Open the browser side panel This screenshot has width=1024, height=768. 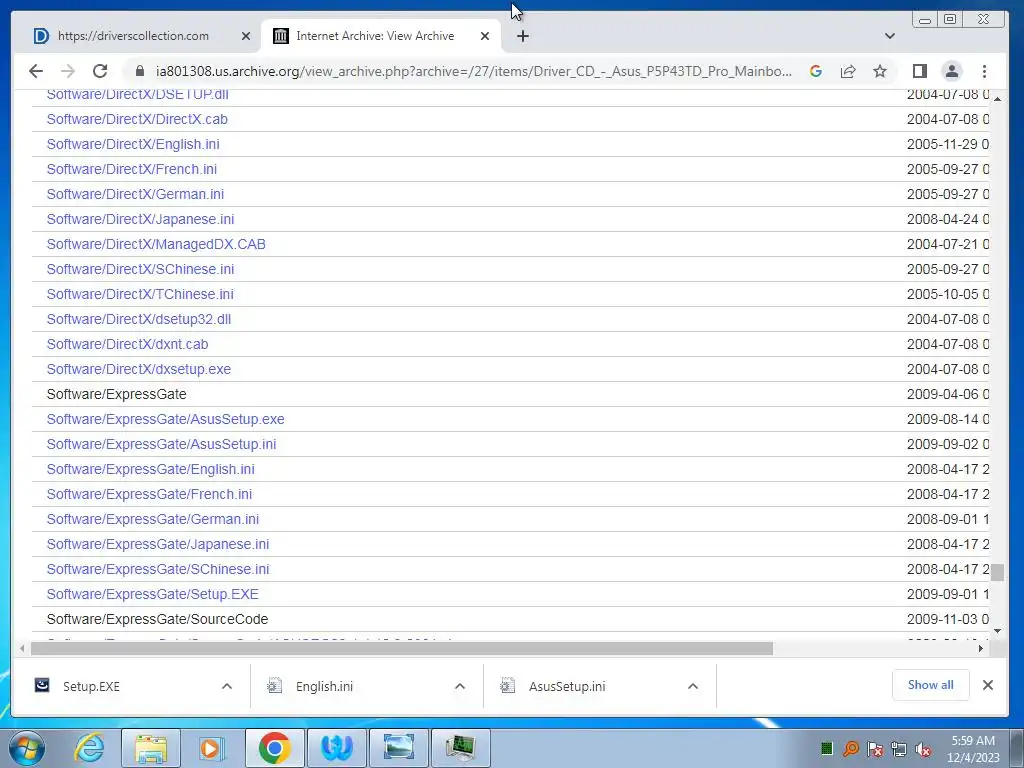pyautogui.click(x=920, y=71)
